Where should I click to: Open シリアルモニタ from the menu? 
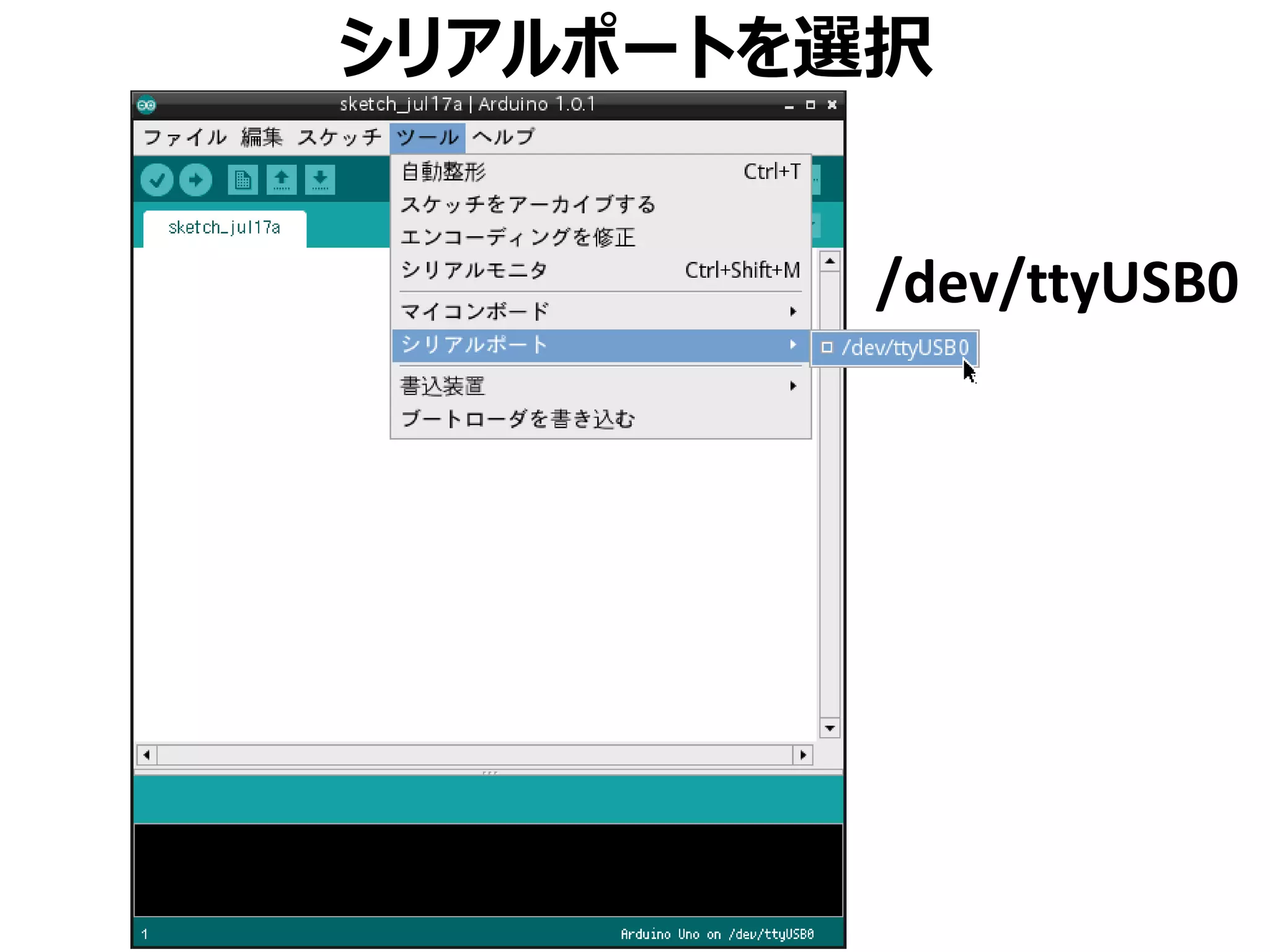[601, 270]
